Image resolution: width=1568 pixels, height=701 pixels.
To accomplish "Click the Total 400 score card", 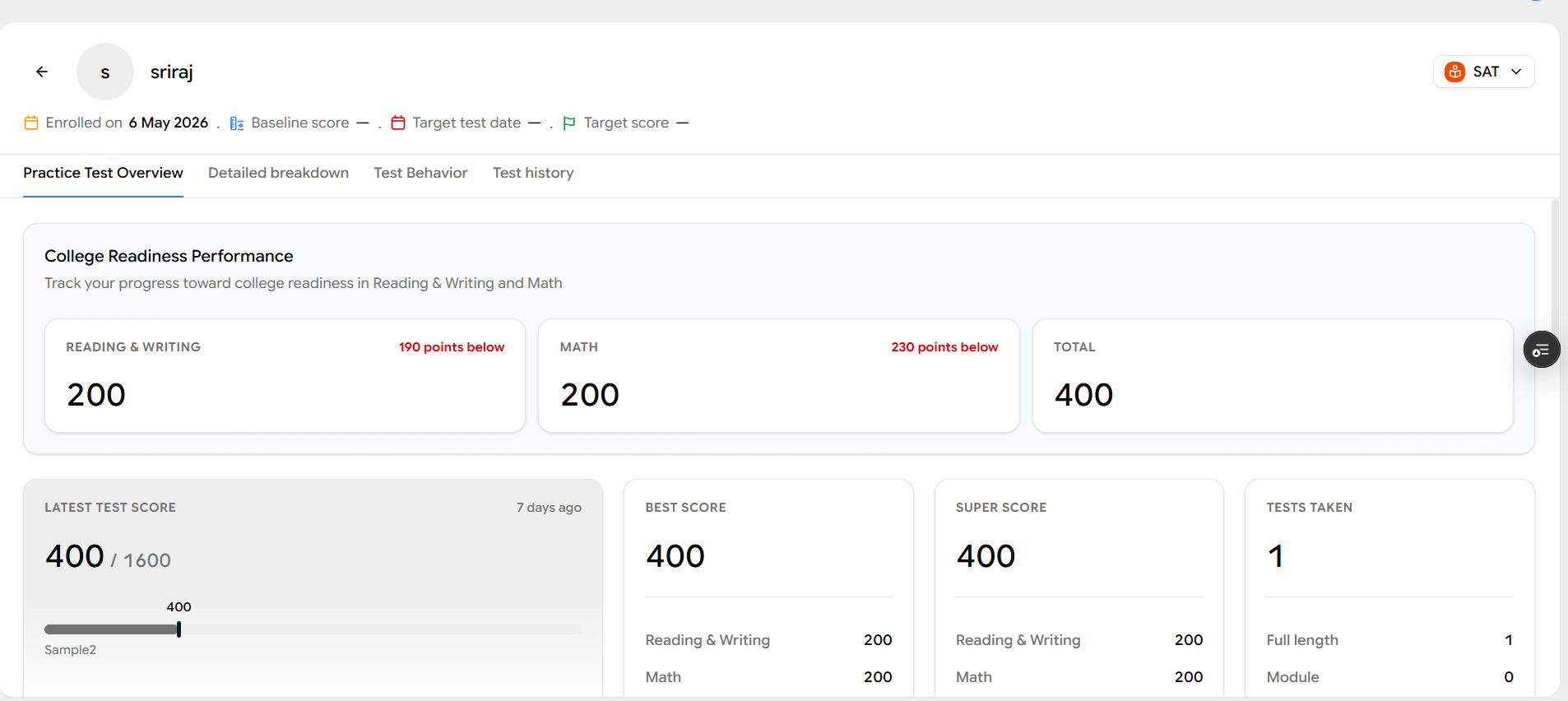I will [1273, 375].
